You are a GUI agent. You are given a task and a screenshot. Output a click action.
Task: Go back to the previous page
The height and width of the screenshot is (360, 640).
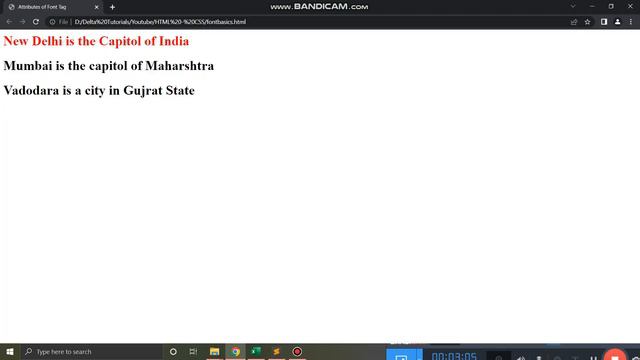pos(9,22)
